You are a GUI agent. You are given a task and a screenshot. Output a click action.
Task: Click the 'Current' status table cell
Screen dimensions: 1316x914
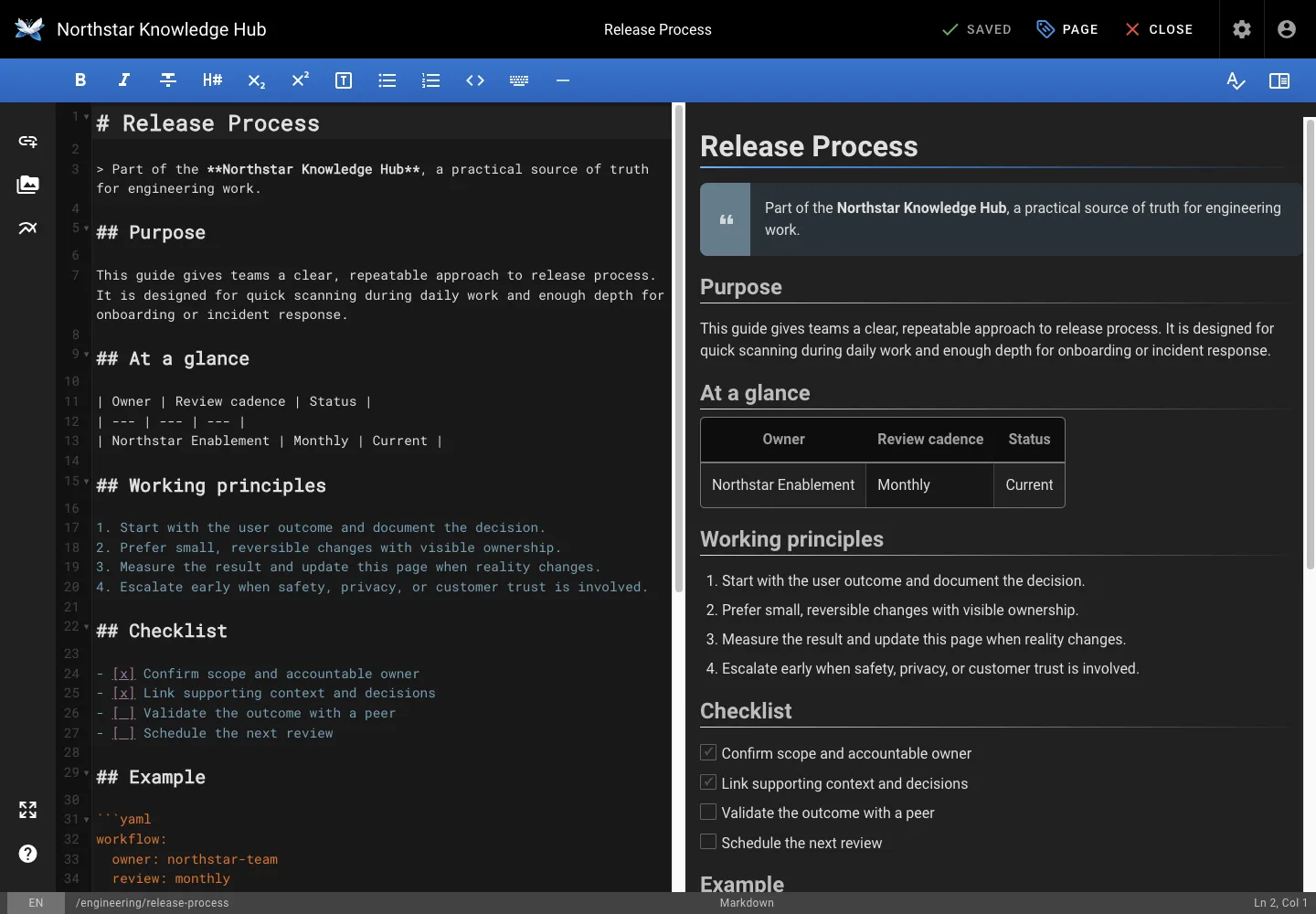tap(1029, 485)
